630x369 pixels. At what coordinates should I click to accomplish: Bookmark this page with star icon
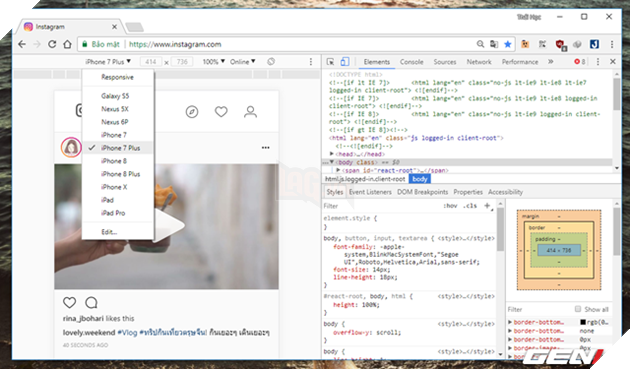(508, 44)
